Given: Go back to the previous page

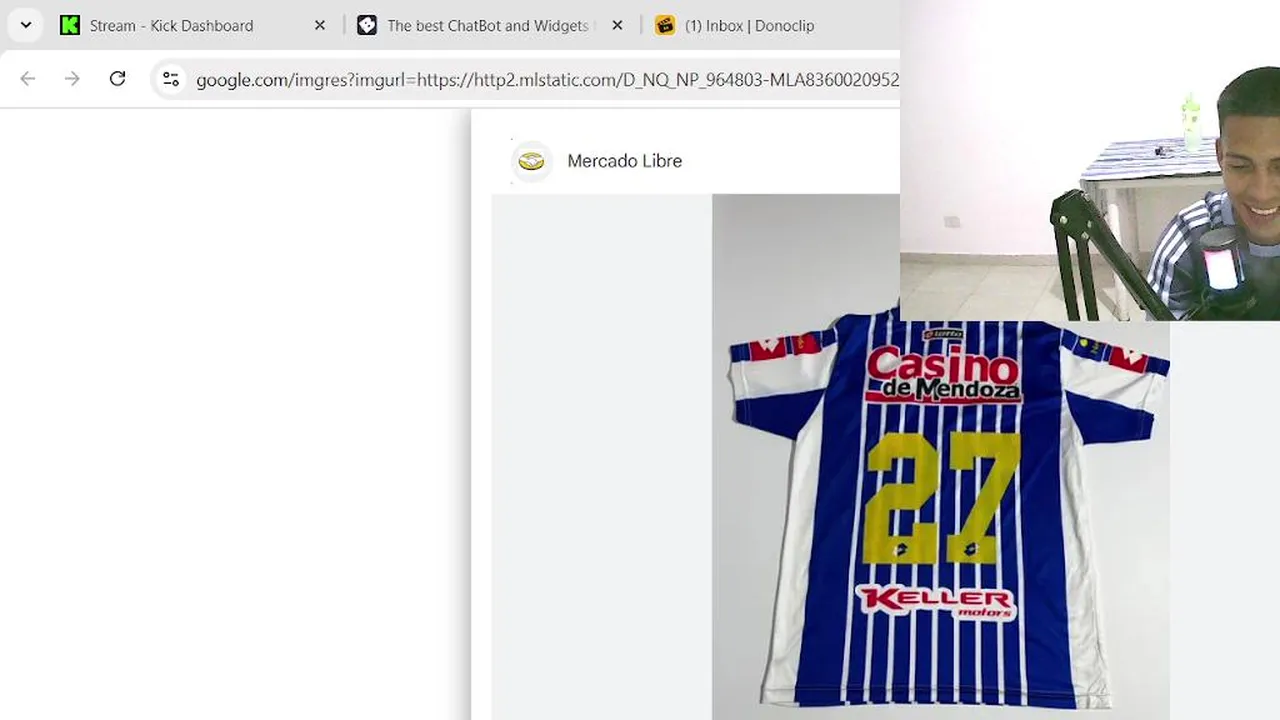Looking at the screenshot, I should pyautogui.click(x=28, y=79).
